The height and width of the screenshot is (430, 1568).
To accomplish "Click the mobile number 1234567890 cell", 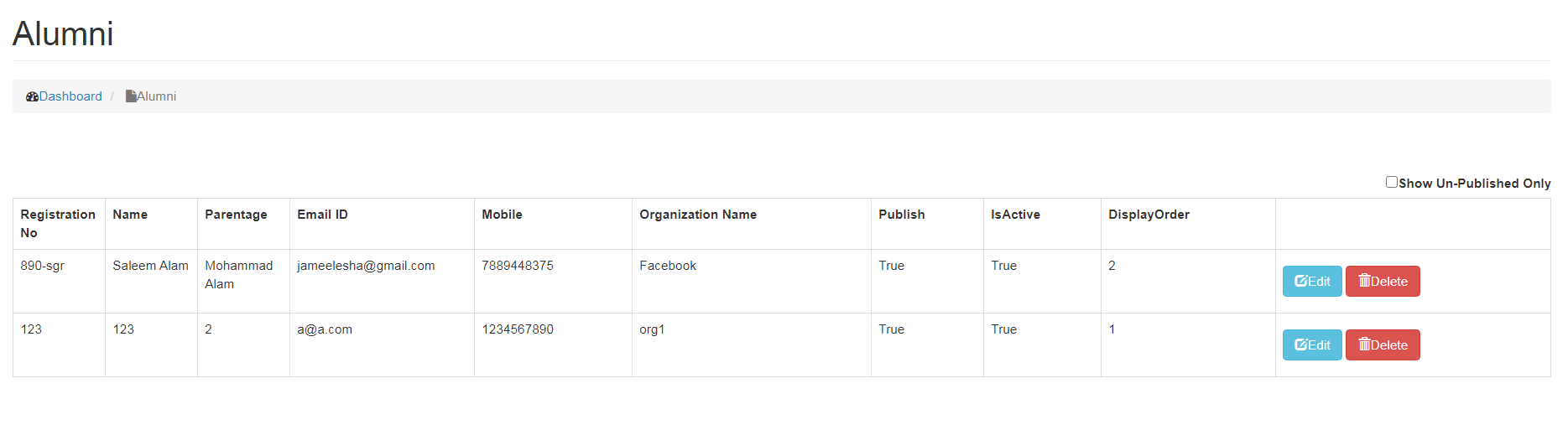I will [x=518, y=329].
